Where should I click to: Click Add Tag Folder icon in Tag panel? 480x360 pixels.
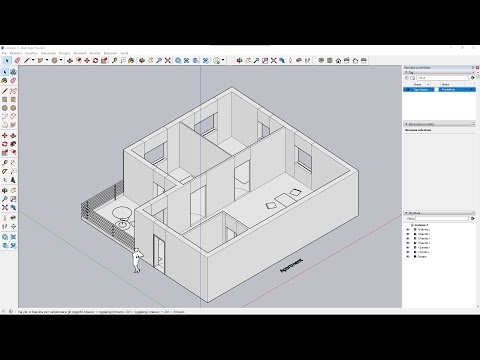pos(412,78)
